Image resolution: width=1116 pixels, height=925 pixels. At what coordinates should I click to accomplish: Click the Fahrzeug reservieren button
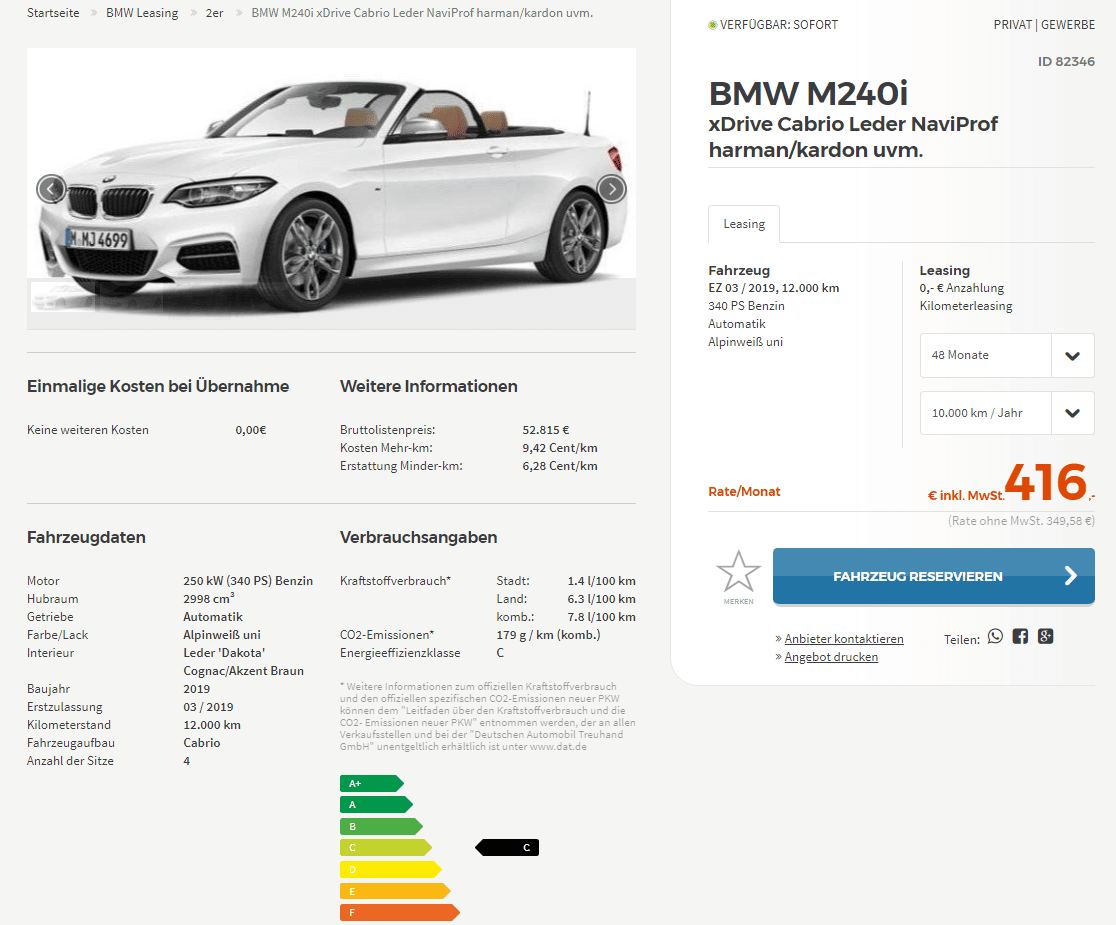pos(934,576)
